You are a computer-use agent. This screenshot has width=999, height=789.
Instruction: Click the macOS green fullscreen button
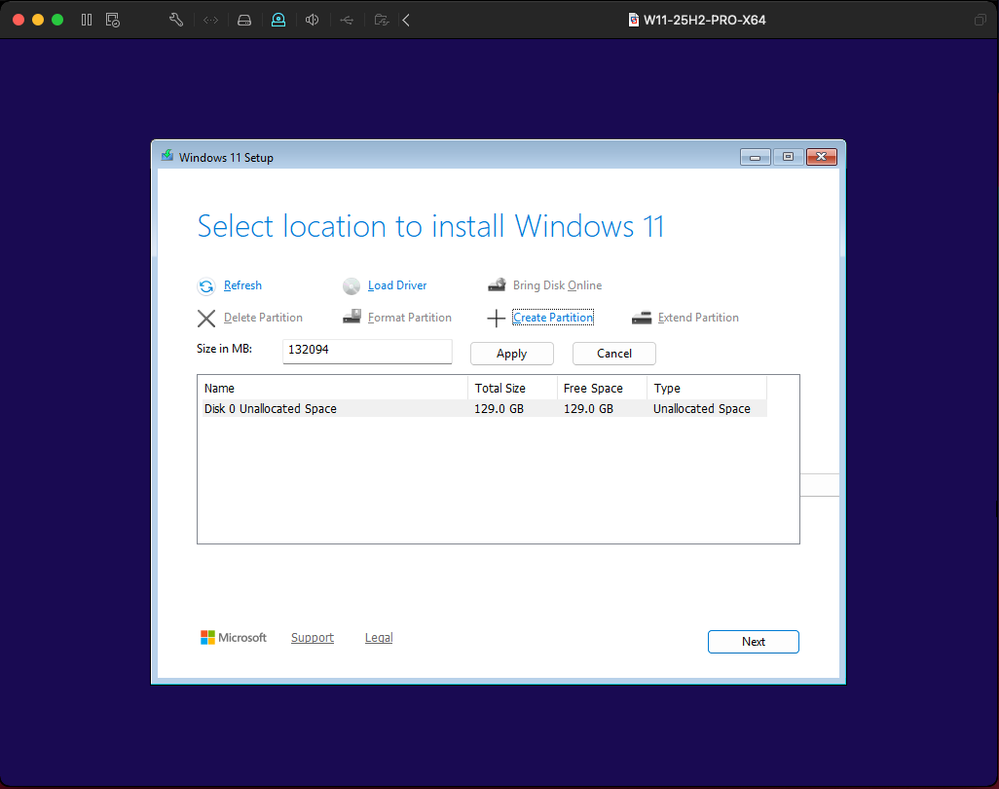point(57,20)
